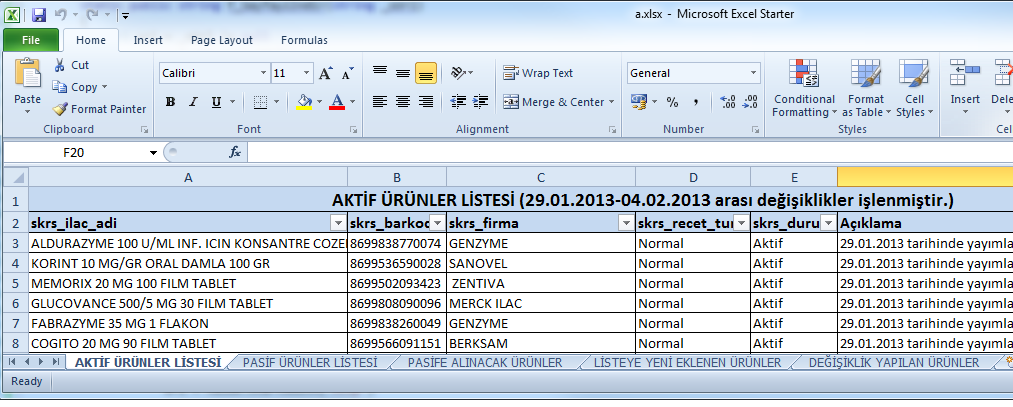This screenshot has height=407, width=1013.
Task: Open the font size dropdown showing 11
Action: coord(306,73)
